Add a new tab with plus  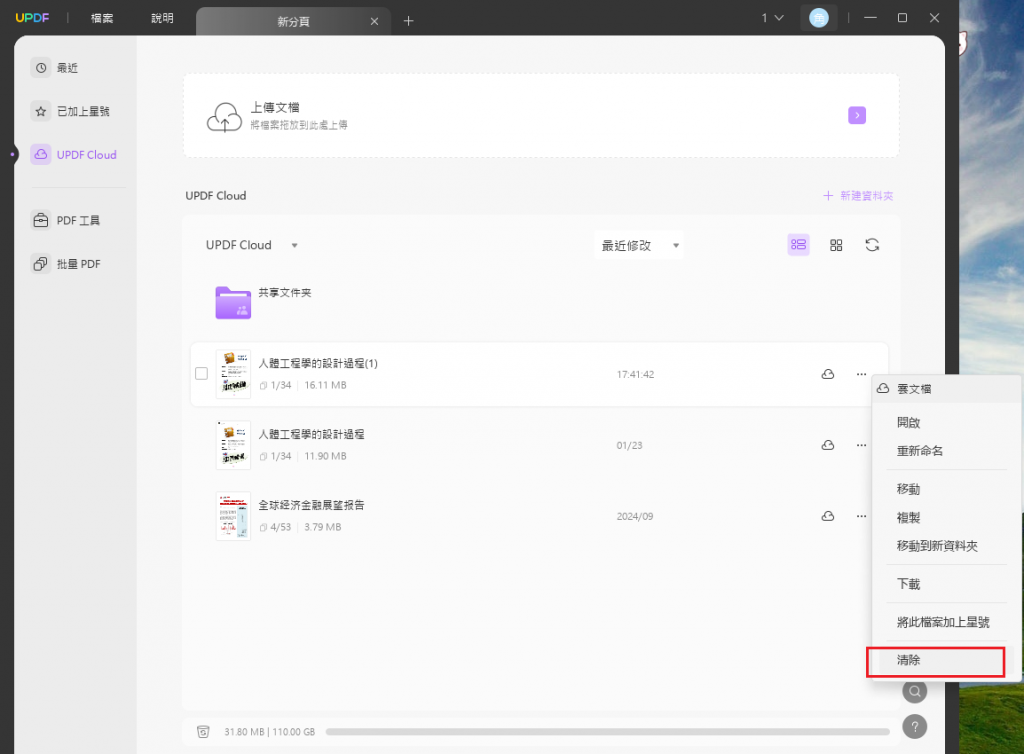(x=408, y=21)
